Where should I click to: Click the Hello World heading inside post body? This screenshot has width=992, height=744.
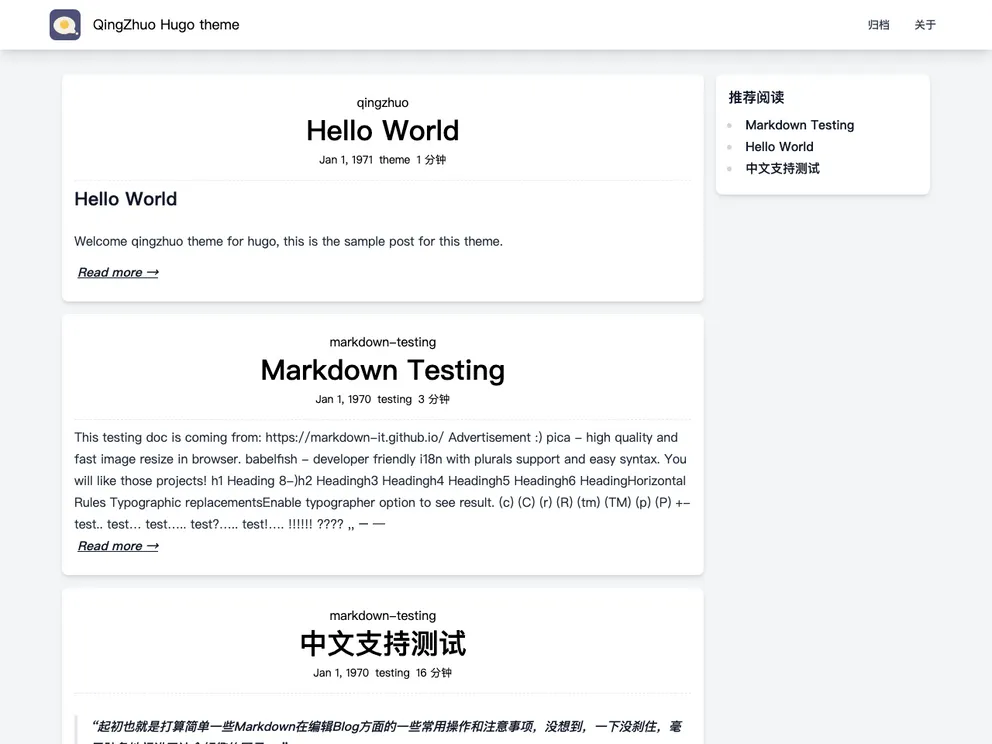[125, 199]
